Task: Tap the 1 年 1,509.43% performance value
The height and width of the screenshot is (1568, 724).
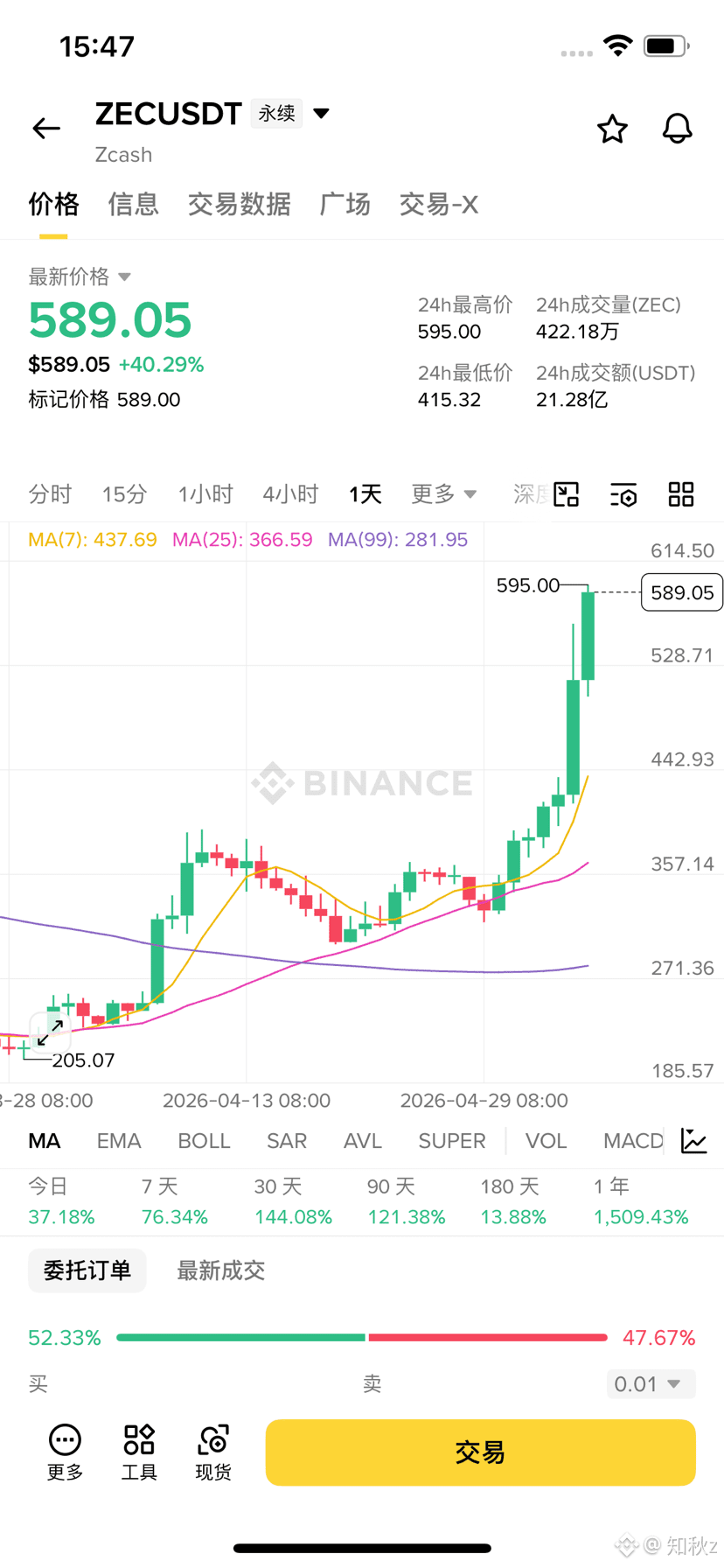Action: (x=641, y=1217)
